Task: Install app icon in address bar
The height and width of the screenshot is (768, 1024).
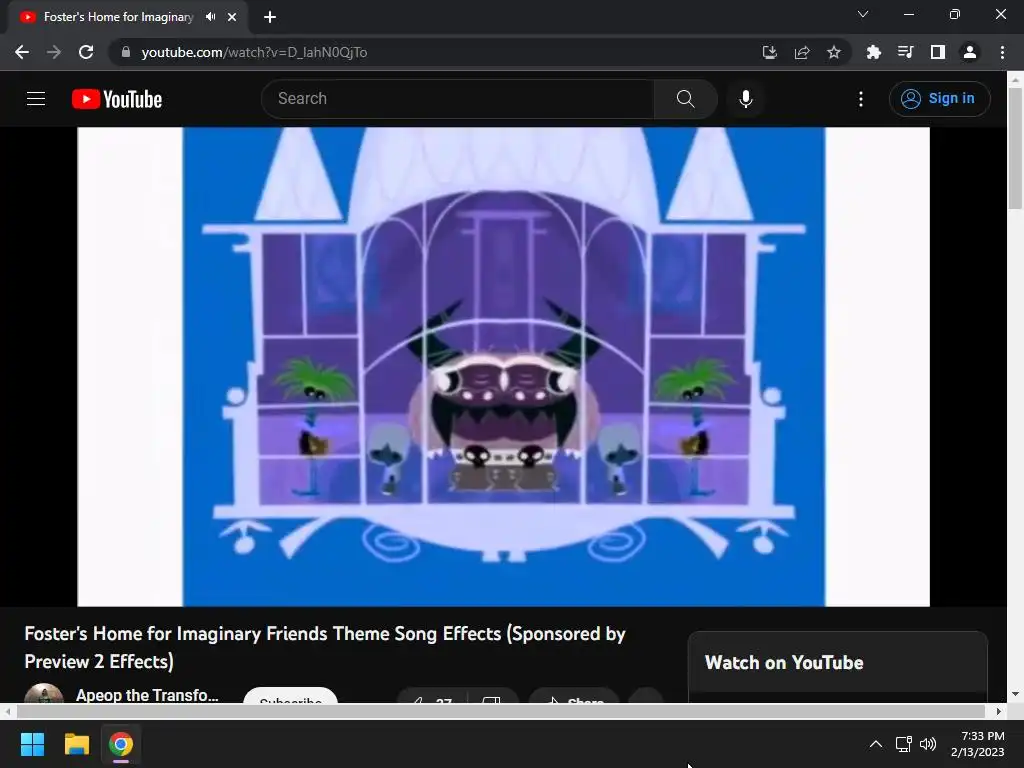Action: click(769, 52)
